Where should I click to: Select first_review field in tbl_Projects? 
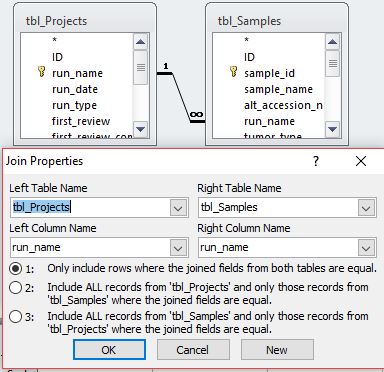tap(81, 121)
